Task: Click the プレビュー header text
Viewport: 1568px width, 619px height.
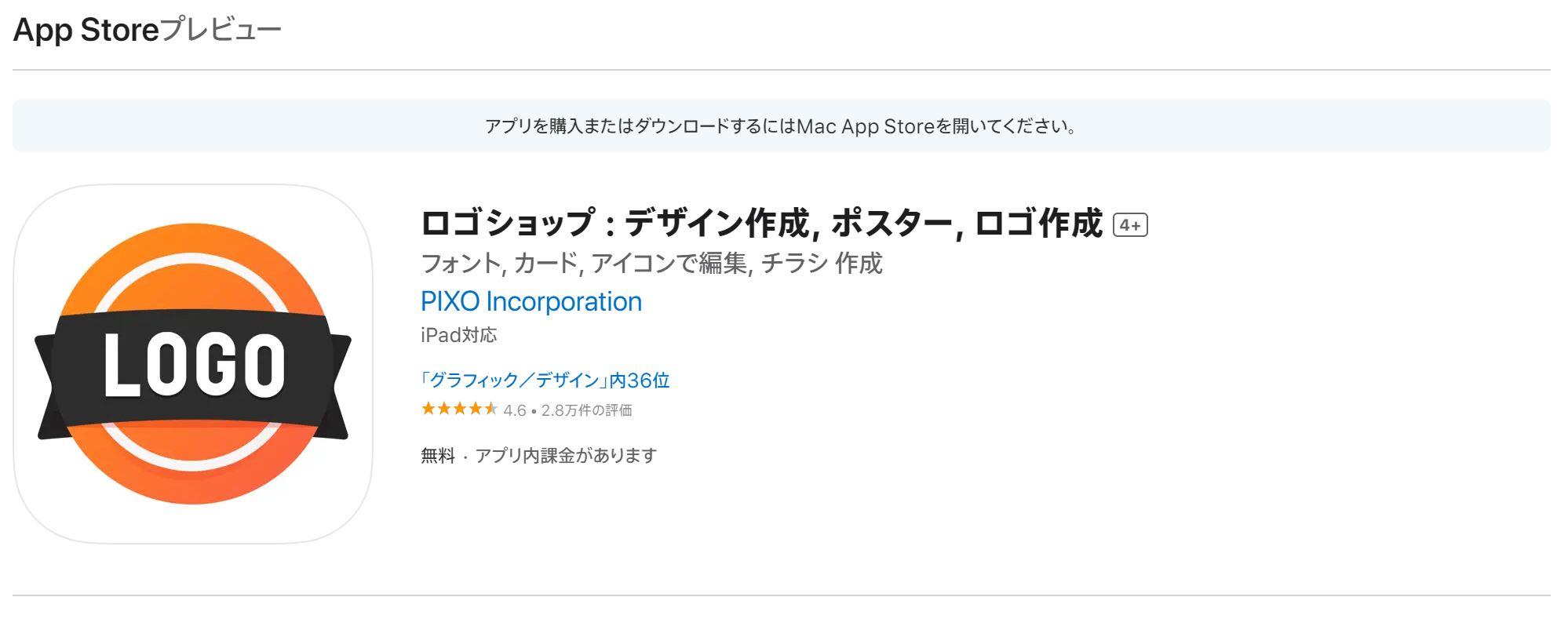Action: (x=221, y=30)
